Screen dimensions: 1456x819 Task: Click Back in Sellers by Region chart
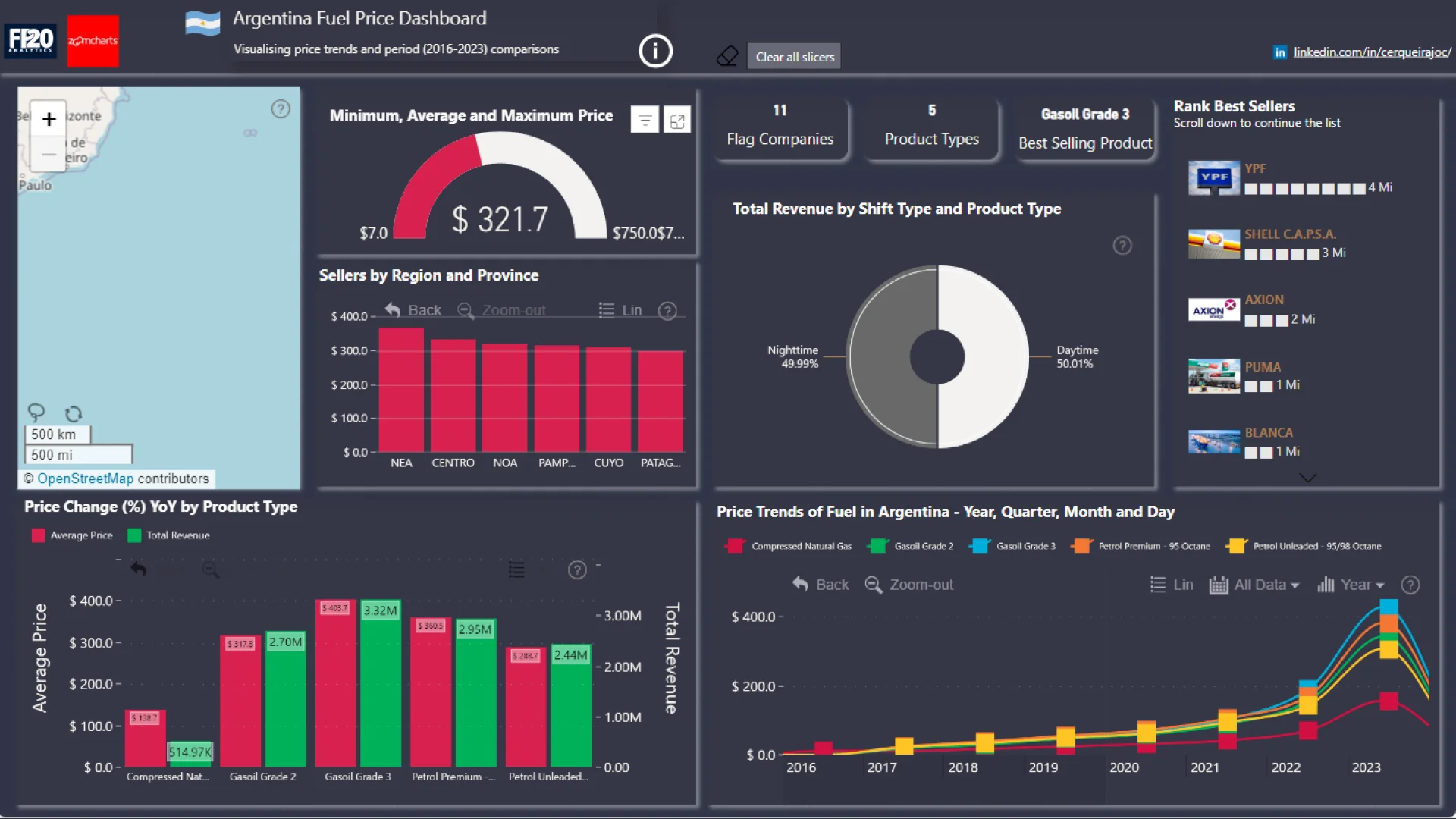(x=413, y=310)
